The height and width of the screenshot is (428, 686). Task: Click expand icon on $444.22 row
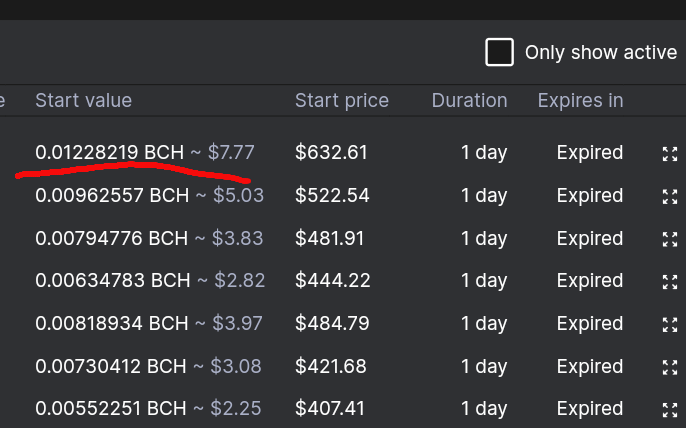click(x=670, y=282)
